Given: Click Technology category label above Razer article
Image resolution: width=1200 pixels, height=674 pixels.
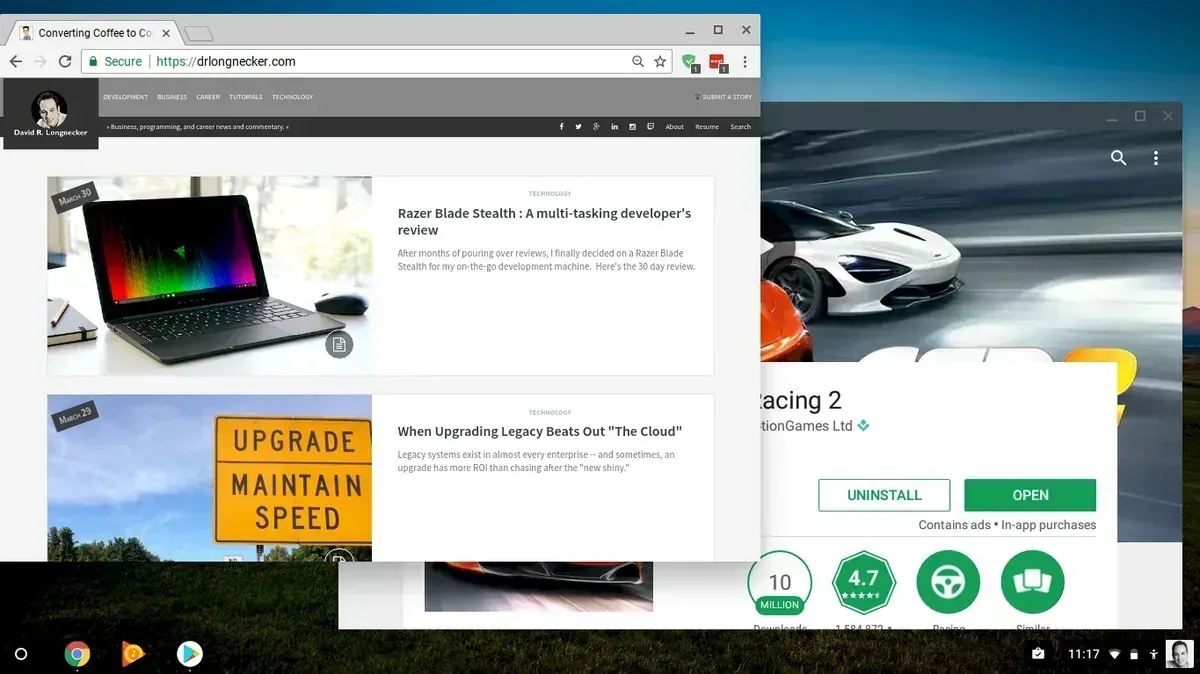Looking at the screenshot, I should [x=550, y=194].
